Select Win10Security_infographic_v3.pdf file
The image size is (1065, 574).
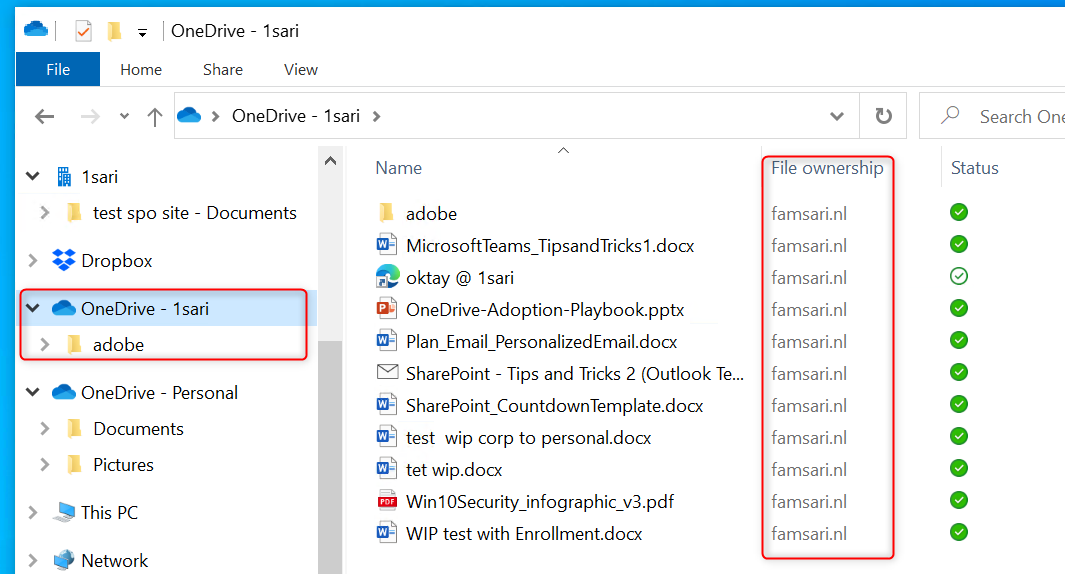coord(540,502)
